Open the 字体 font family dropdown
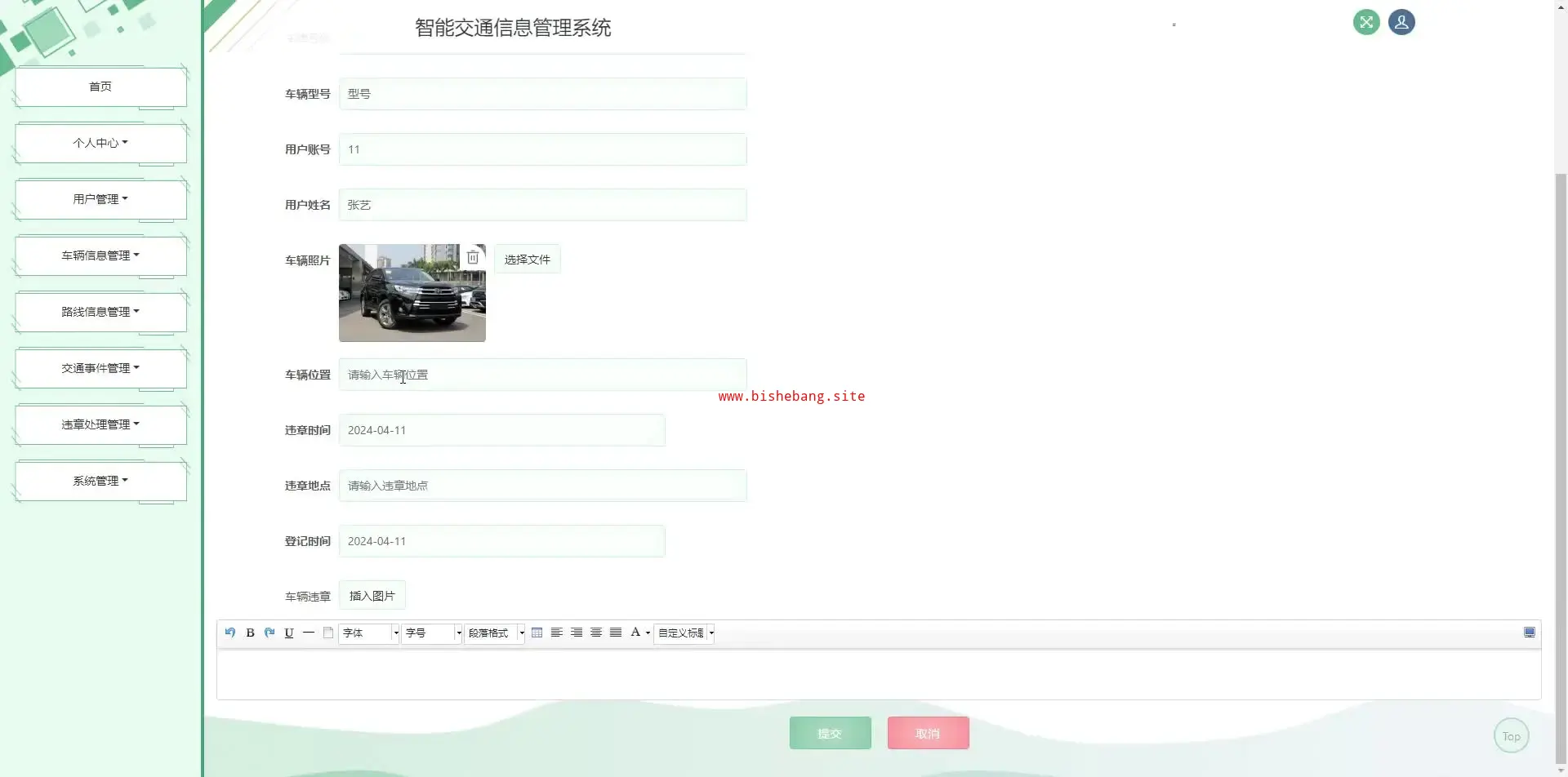 click(369, 633)
